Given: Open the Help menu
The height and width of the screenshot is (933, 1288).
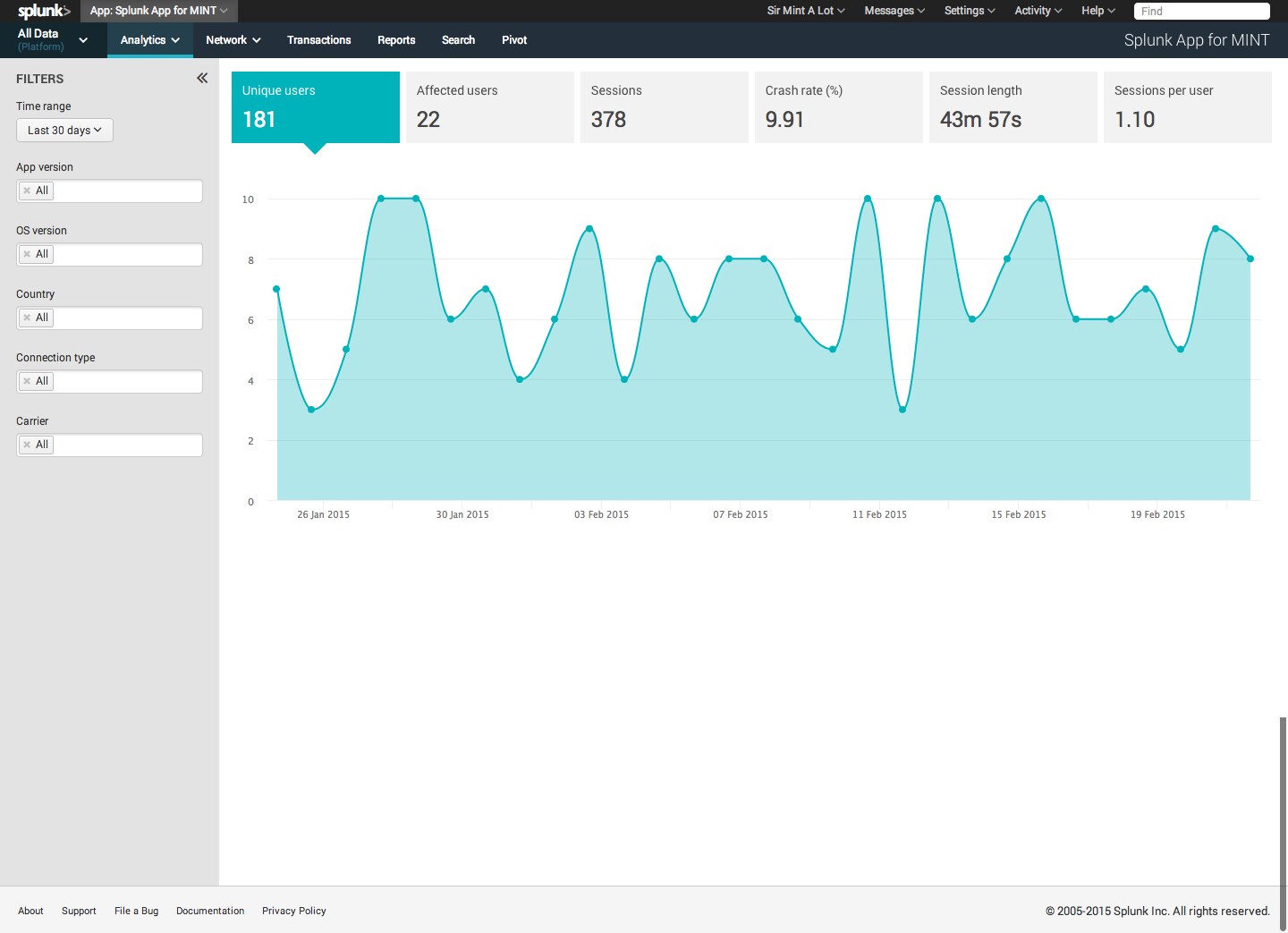Looking at the screenshot, I should point(1098,11).
